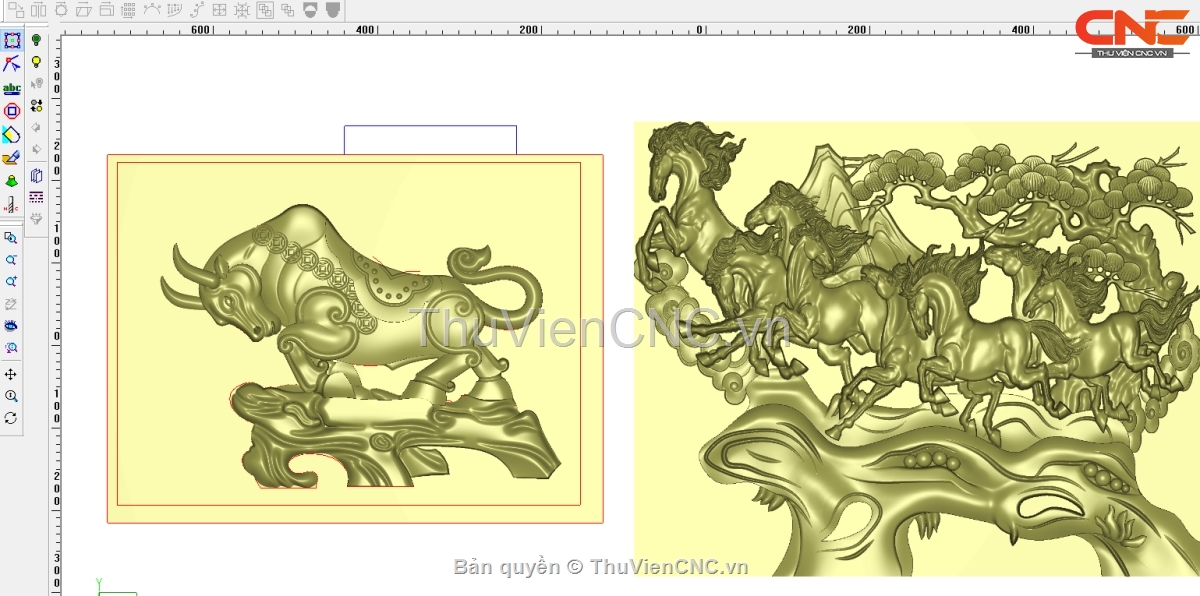Click the dotted grid array icon
1200x596 pixels.
[x=128, y=10]
